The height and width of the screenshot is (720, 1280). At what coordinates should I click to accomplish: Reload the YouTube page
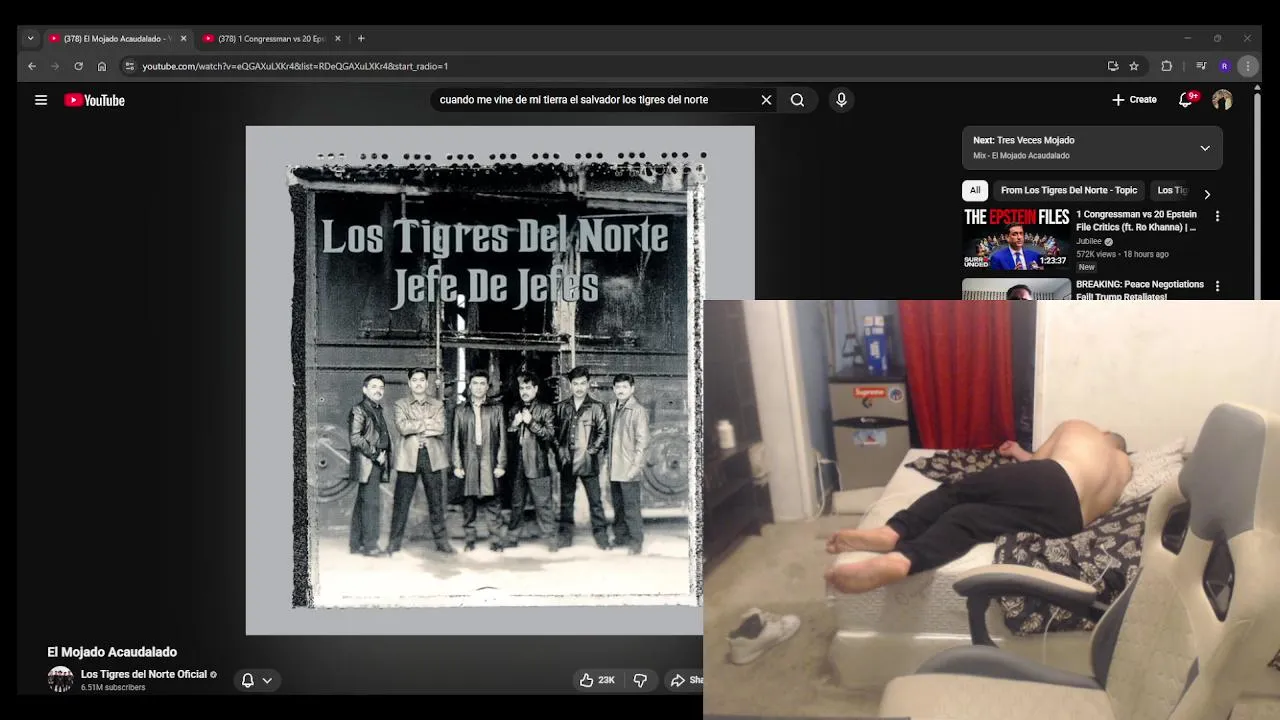click(78, 66)
